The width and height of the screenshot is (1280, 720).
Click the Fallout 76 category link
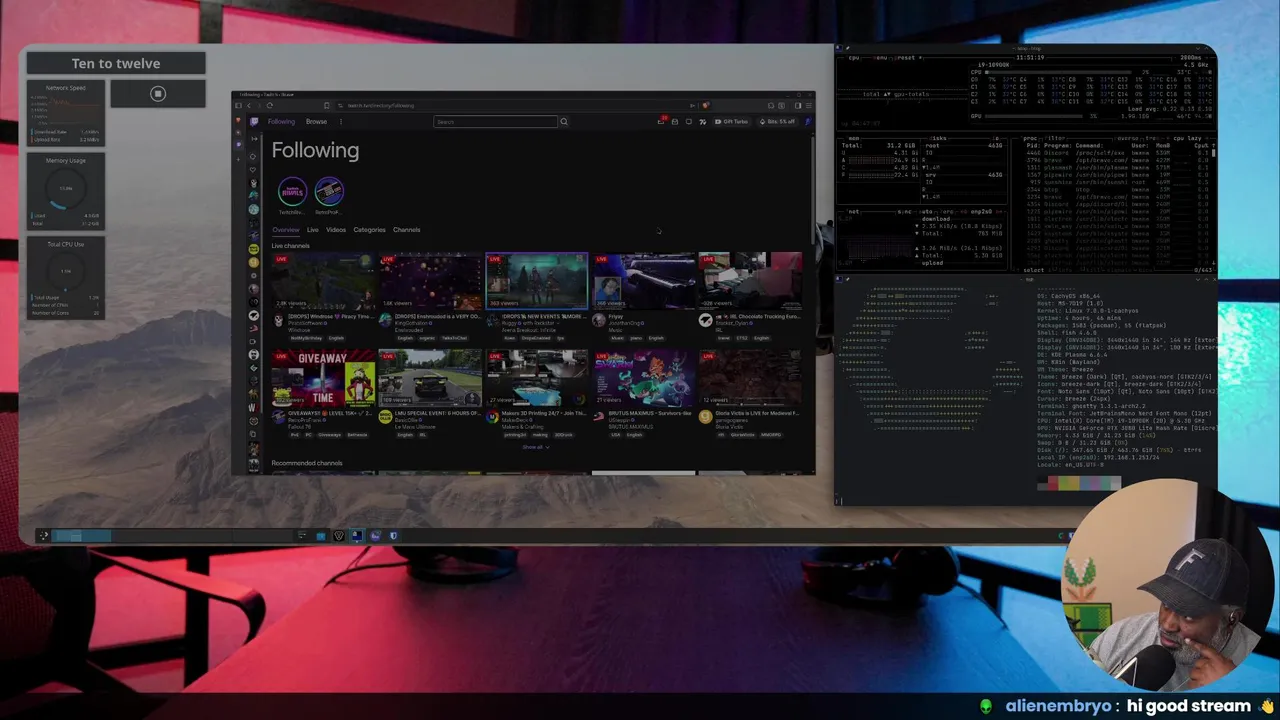(300, 427)
